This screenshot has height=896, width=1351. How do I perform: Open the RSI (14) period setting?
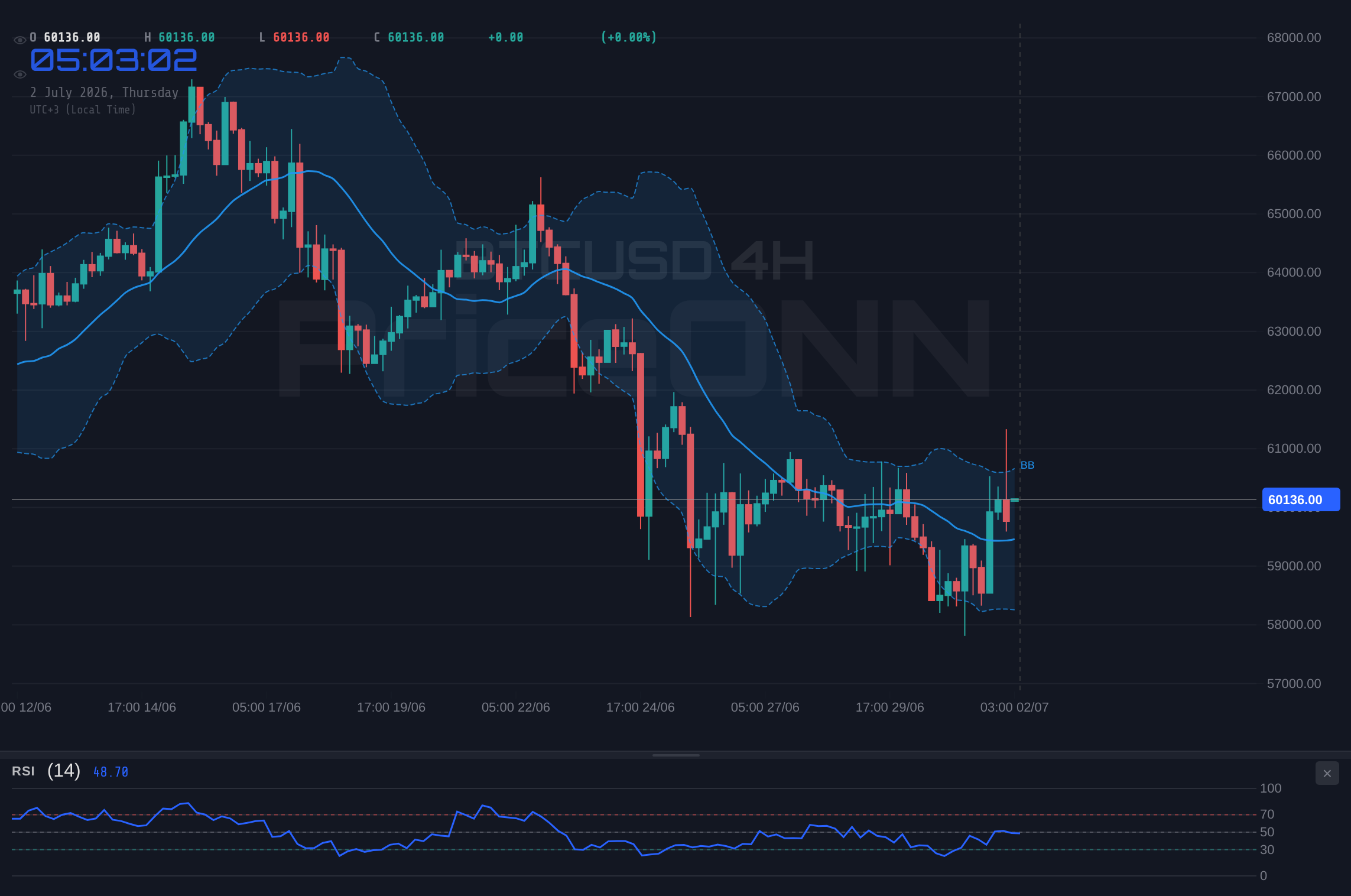(x=64, y=771)
